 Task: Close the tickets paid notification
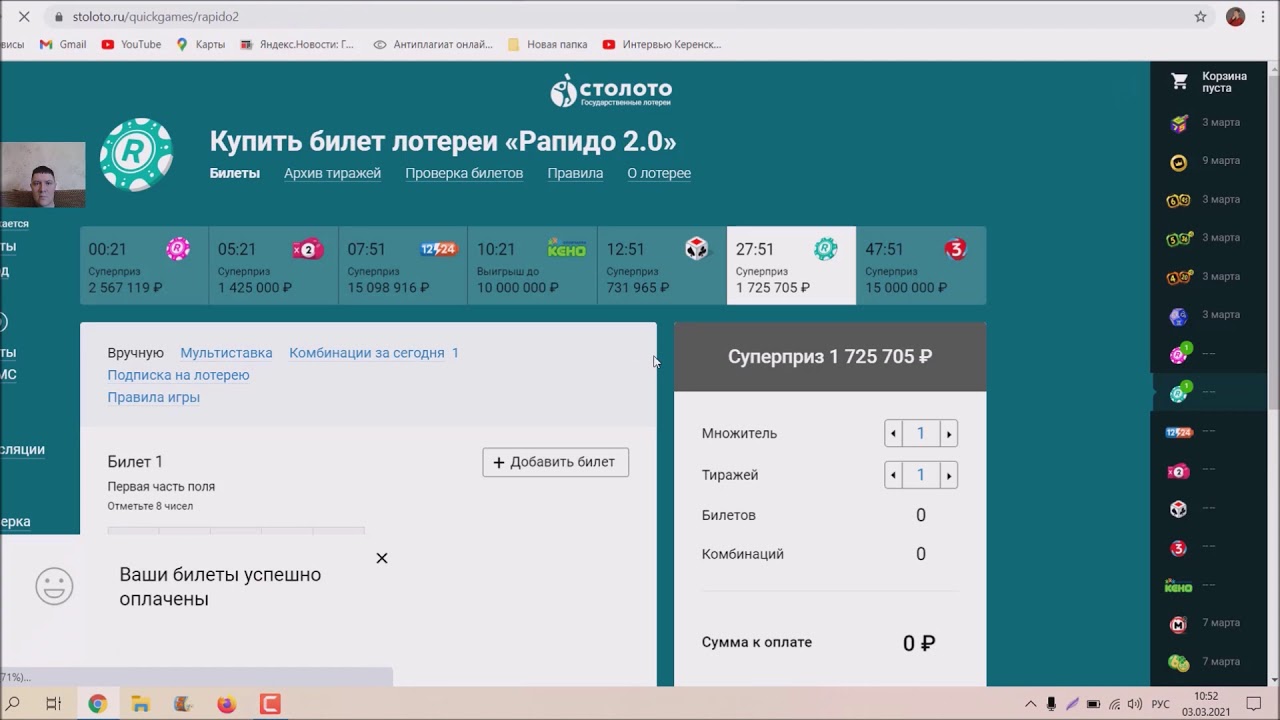coord(381,558)
